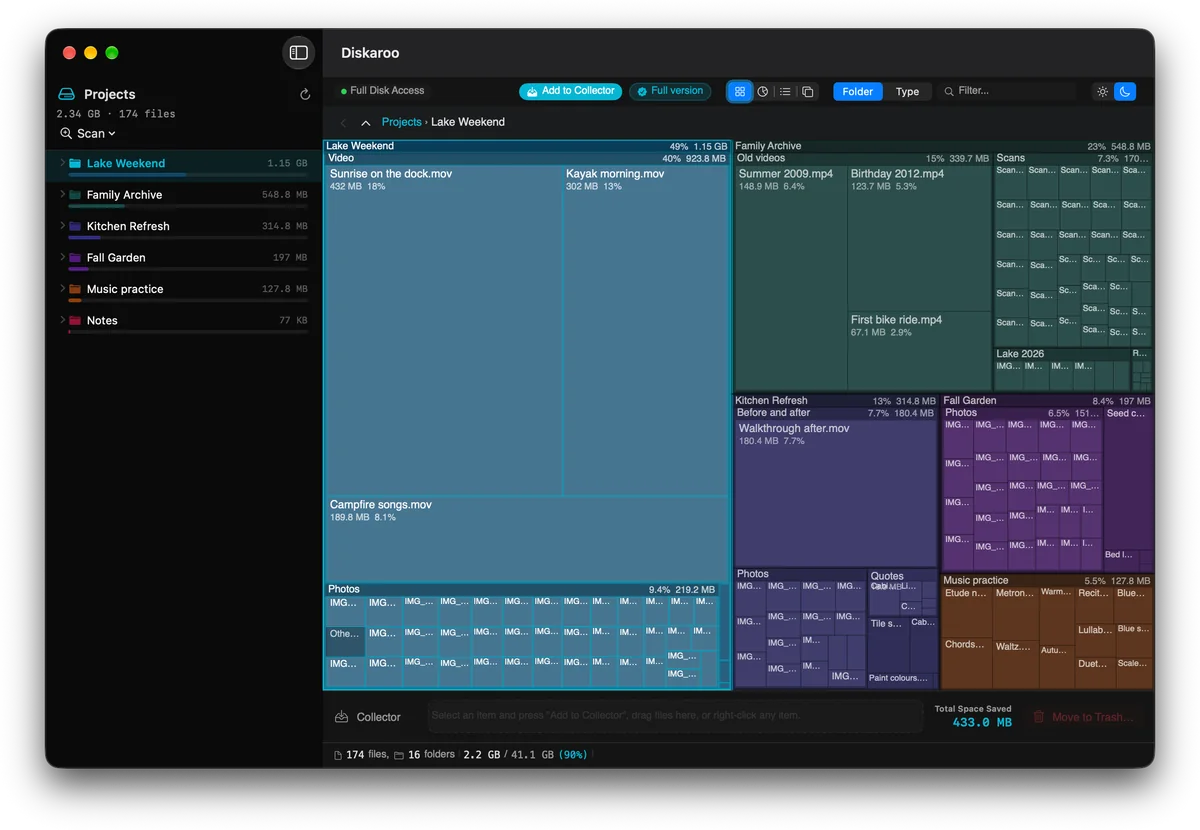1200x830 pixels.
Task: Select Birthday 2012.mp4 block
Action: click(x=920, y=238)
